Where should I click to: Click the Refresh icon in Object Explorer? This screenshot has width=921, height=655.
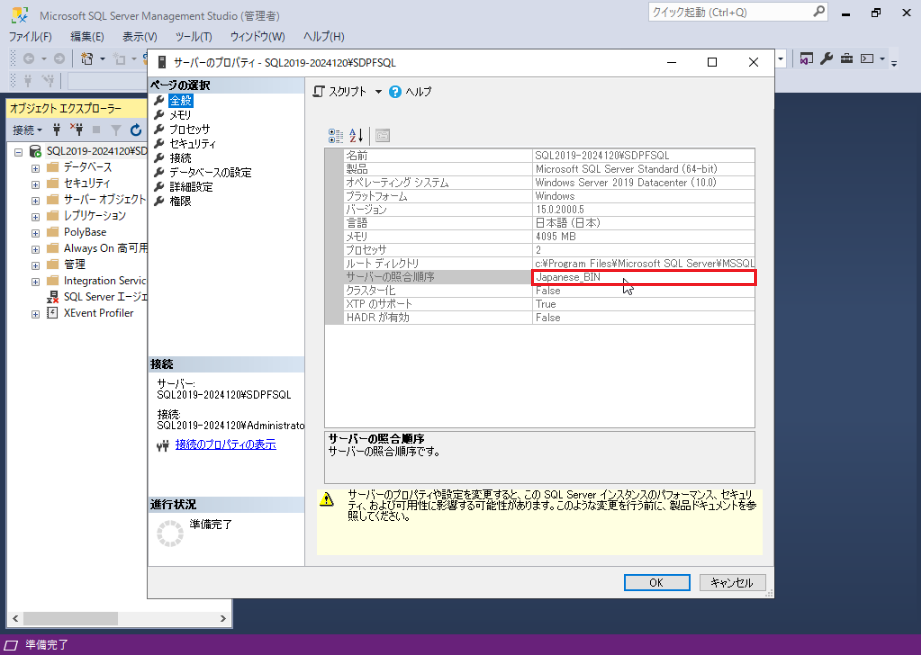135,130
